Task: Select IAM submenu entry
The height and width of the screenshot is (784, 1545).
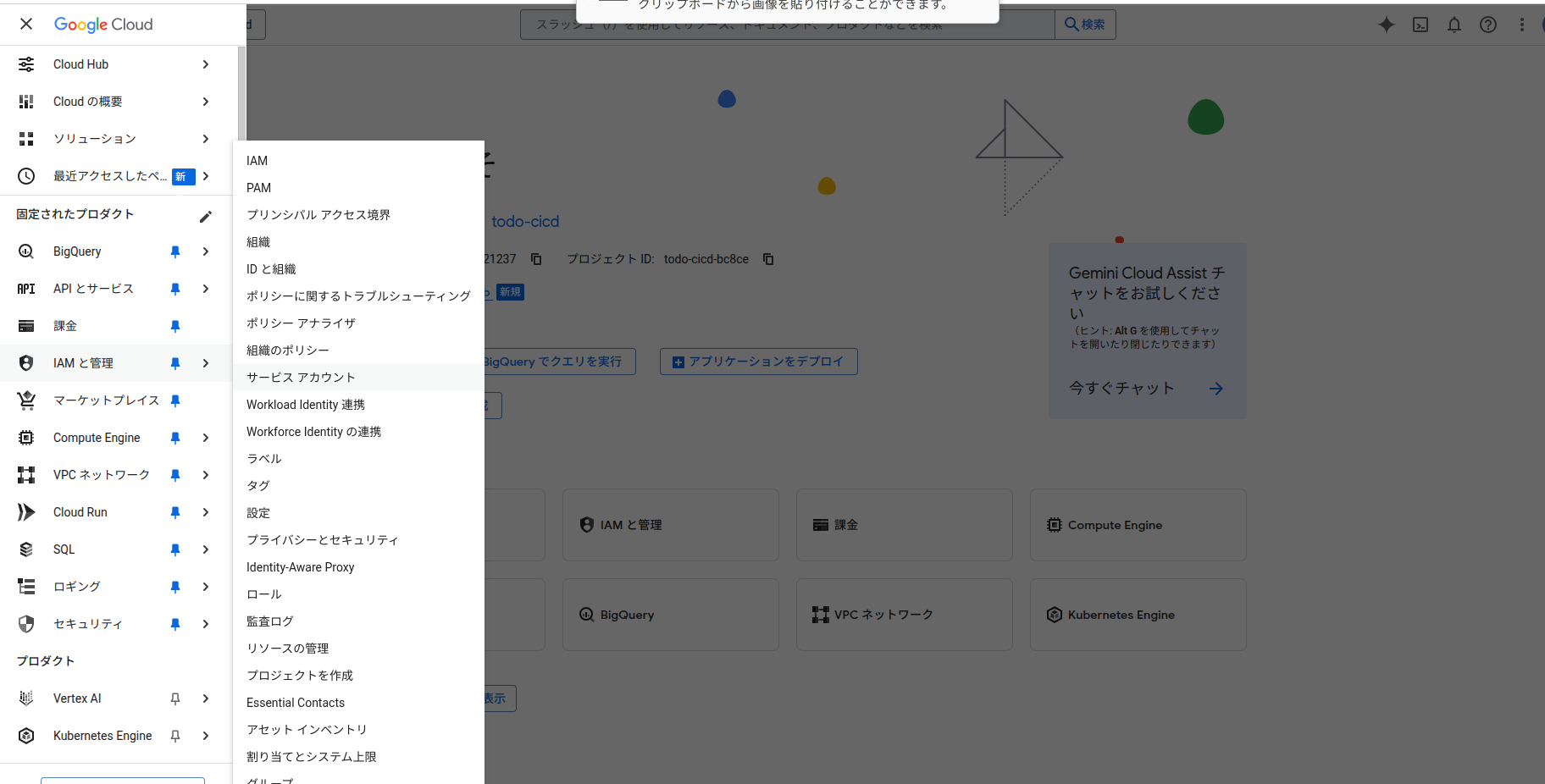Action: tap(358, 161)
